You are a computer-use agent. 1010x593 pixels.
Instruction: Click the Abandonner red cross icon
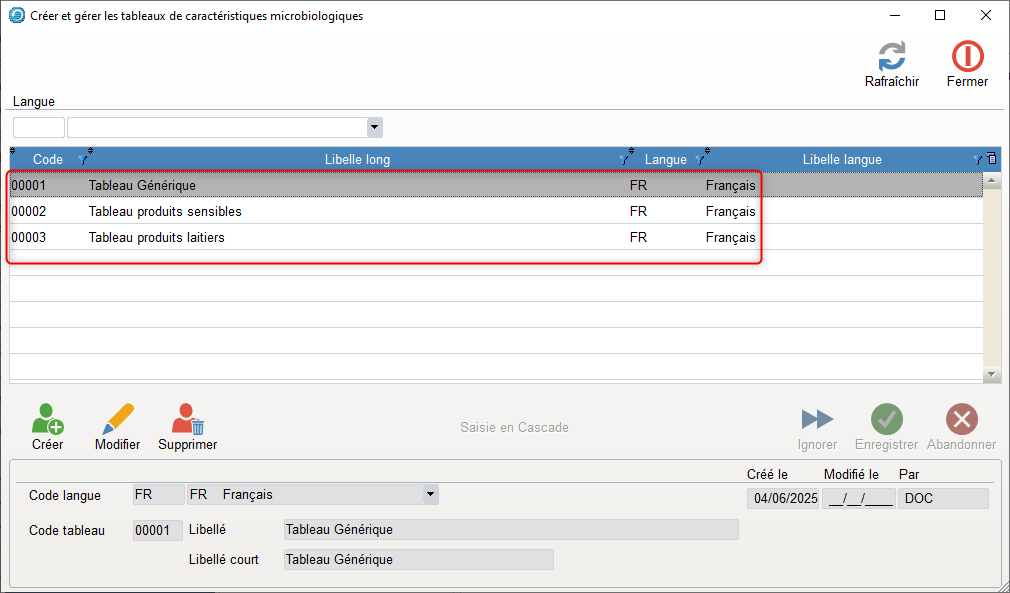(961, 419)
